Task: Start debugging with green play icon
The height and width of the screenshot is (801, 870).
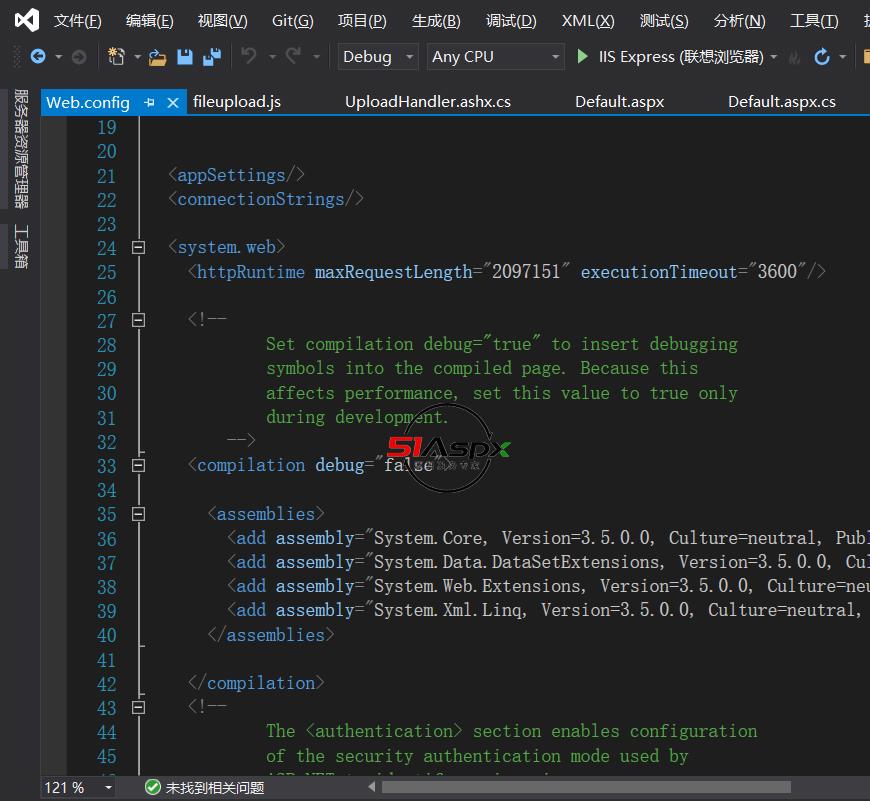Action: click(x=582, y=56)
